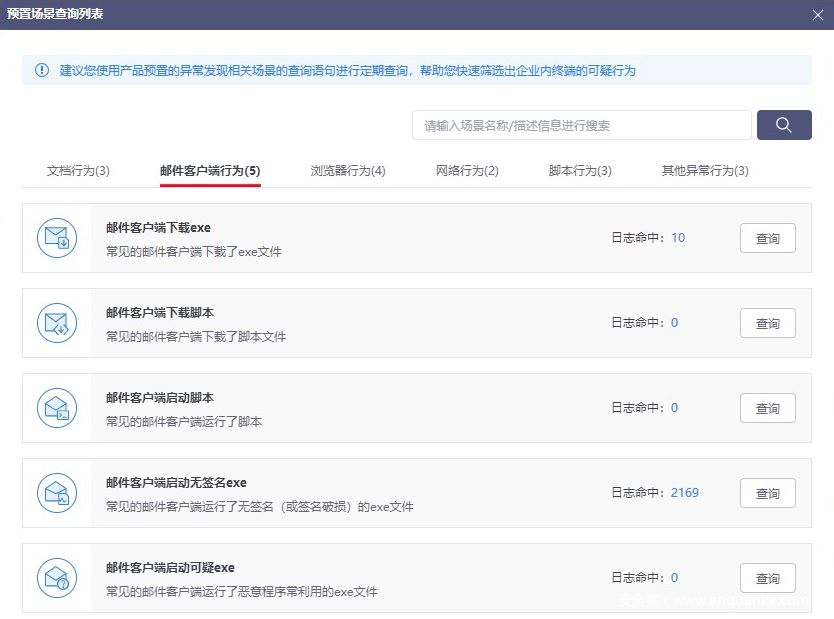Click the 邮件客户端启动脚本 envelope icon

pos(56,408)
